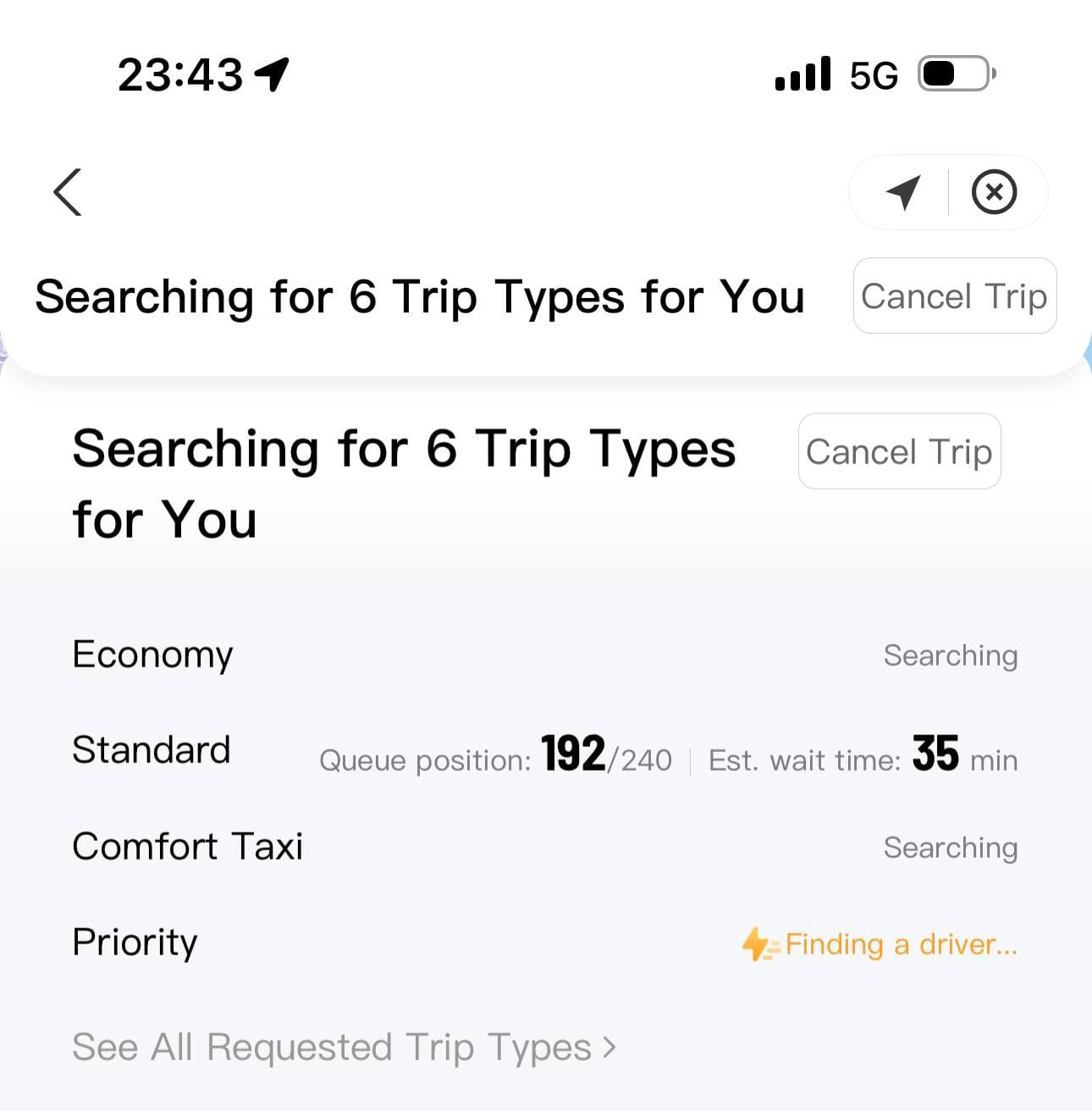Tap the status bar location arrow
Viewport: 1092px width, 1111px height.
coord(273,75)
